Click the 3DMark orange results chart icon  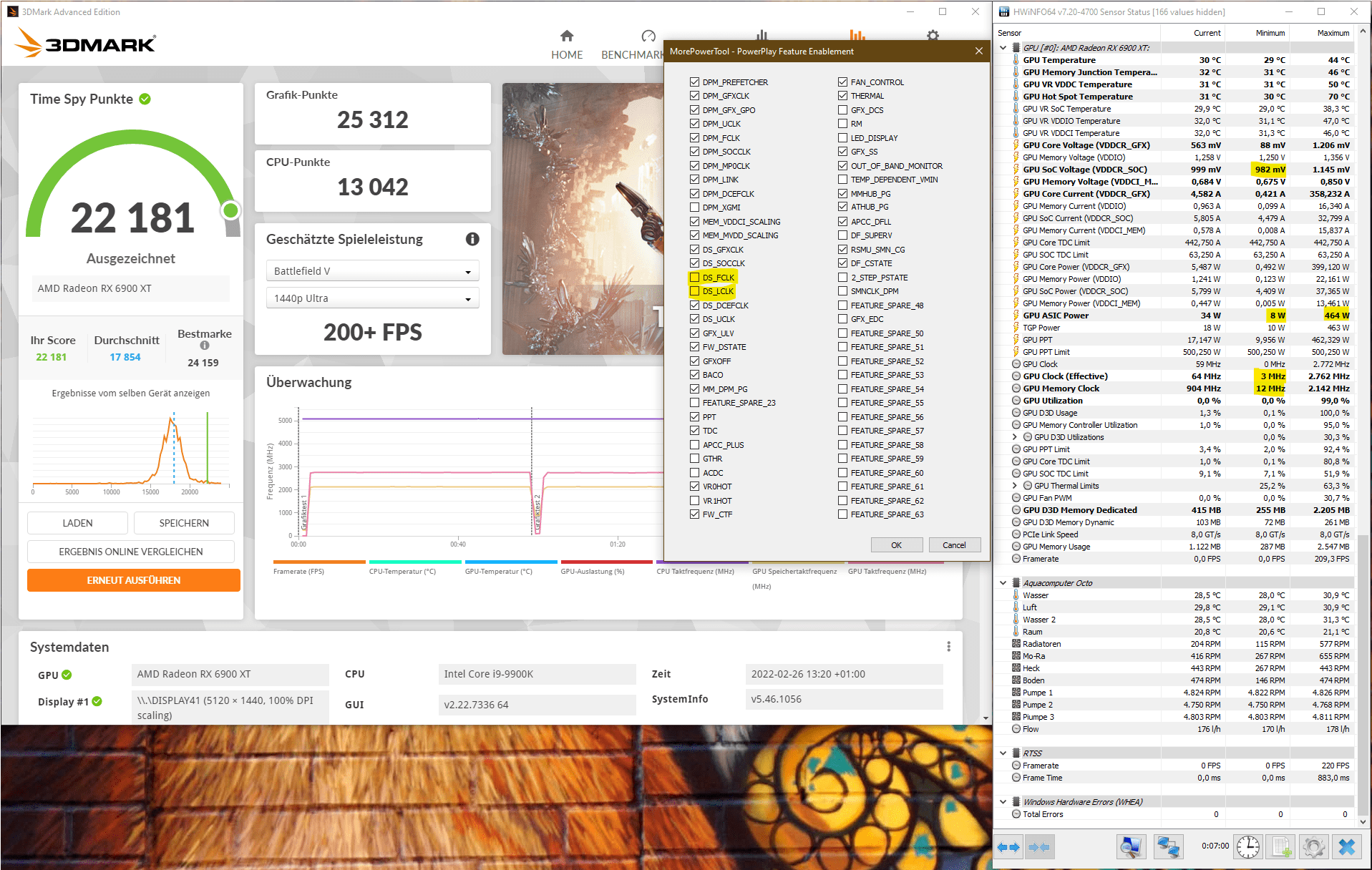pos(857,34)
